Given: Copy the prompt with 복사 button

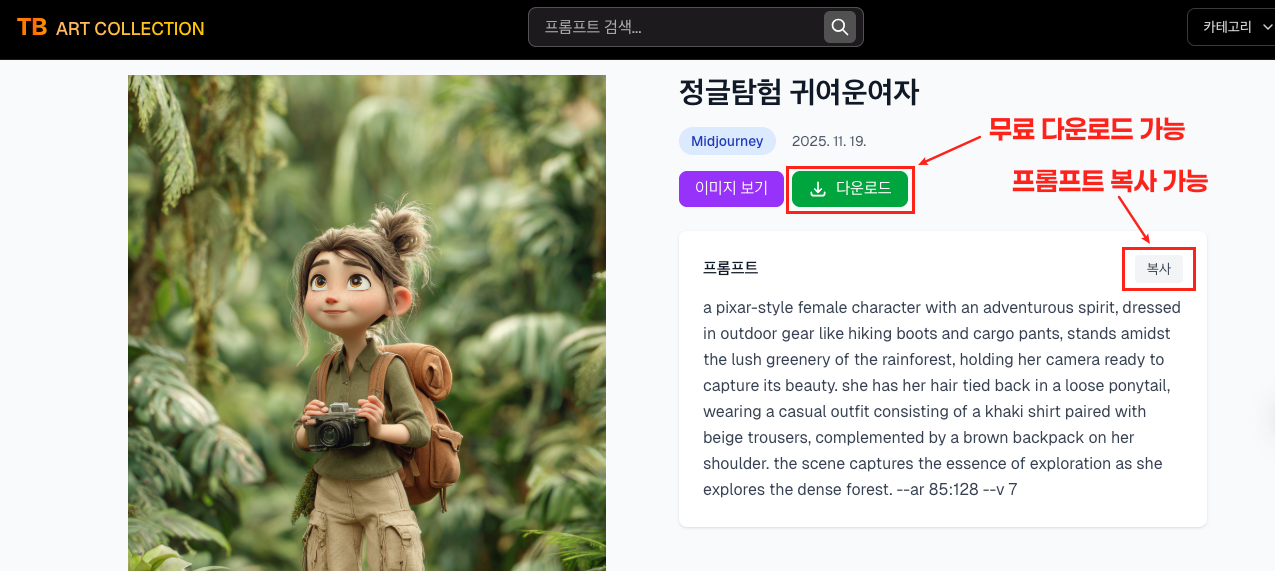Looking at the screenshot, I should (x=1158, y=269).
